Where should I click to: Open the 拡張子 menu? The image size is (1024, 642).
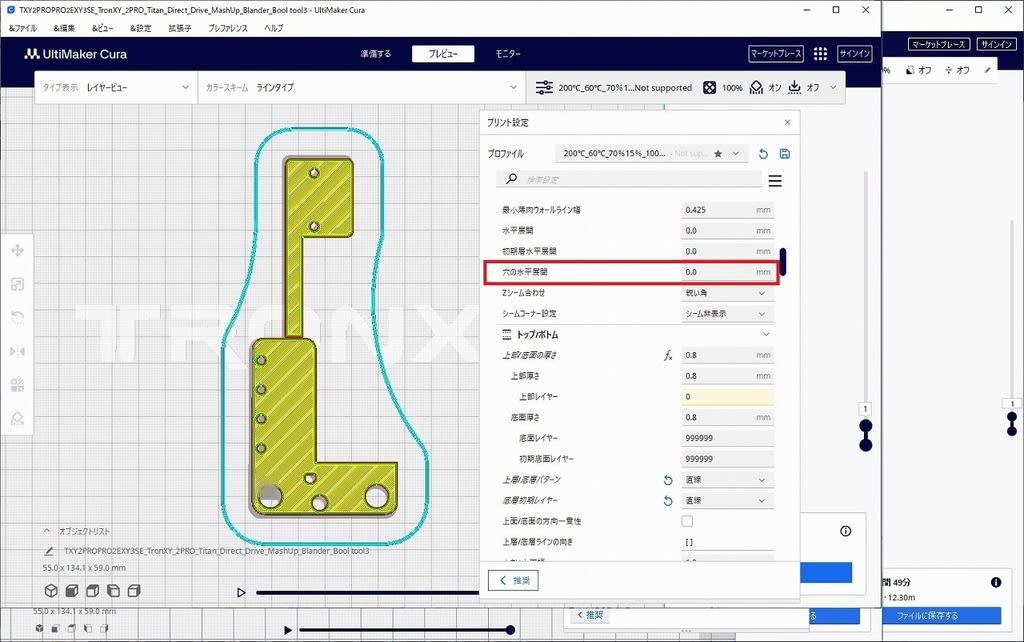tap(180, 28)
